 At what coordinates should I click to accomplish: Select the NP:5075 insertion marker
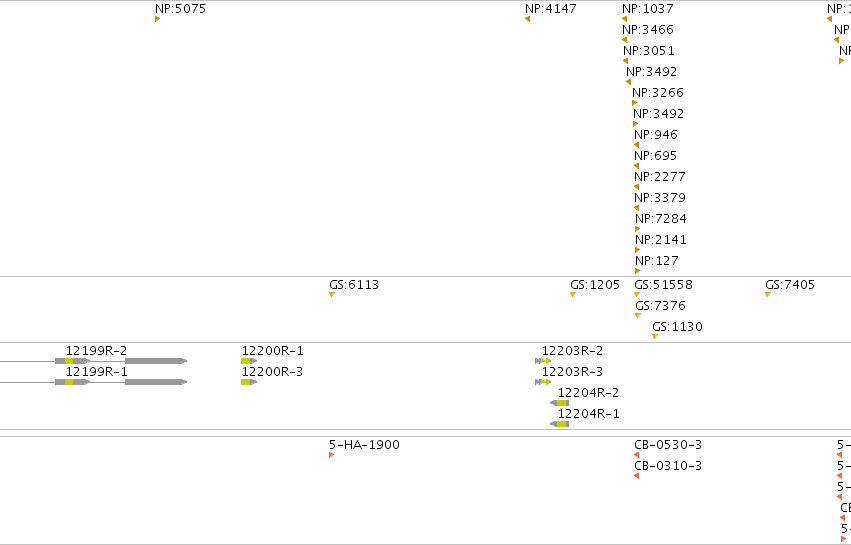(157, 19)
